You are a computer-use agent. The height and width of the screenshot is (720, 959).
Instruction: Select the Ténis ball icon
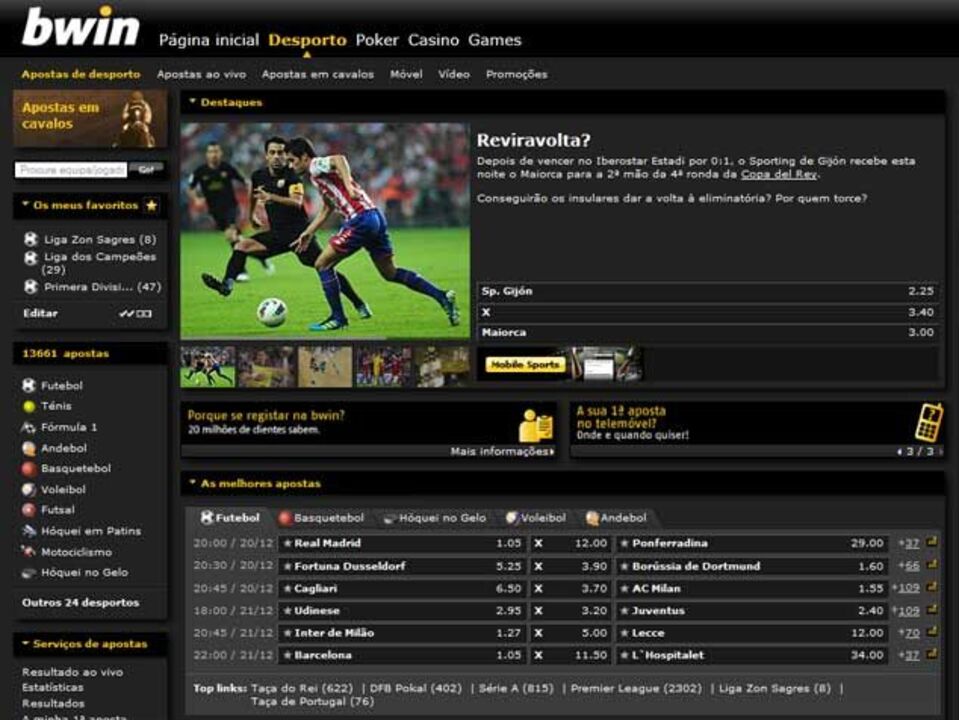click(x=30, y=406)
